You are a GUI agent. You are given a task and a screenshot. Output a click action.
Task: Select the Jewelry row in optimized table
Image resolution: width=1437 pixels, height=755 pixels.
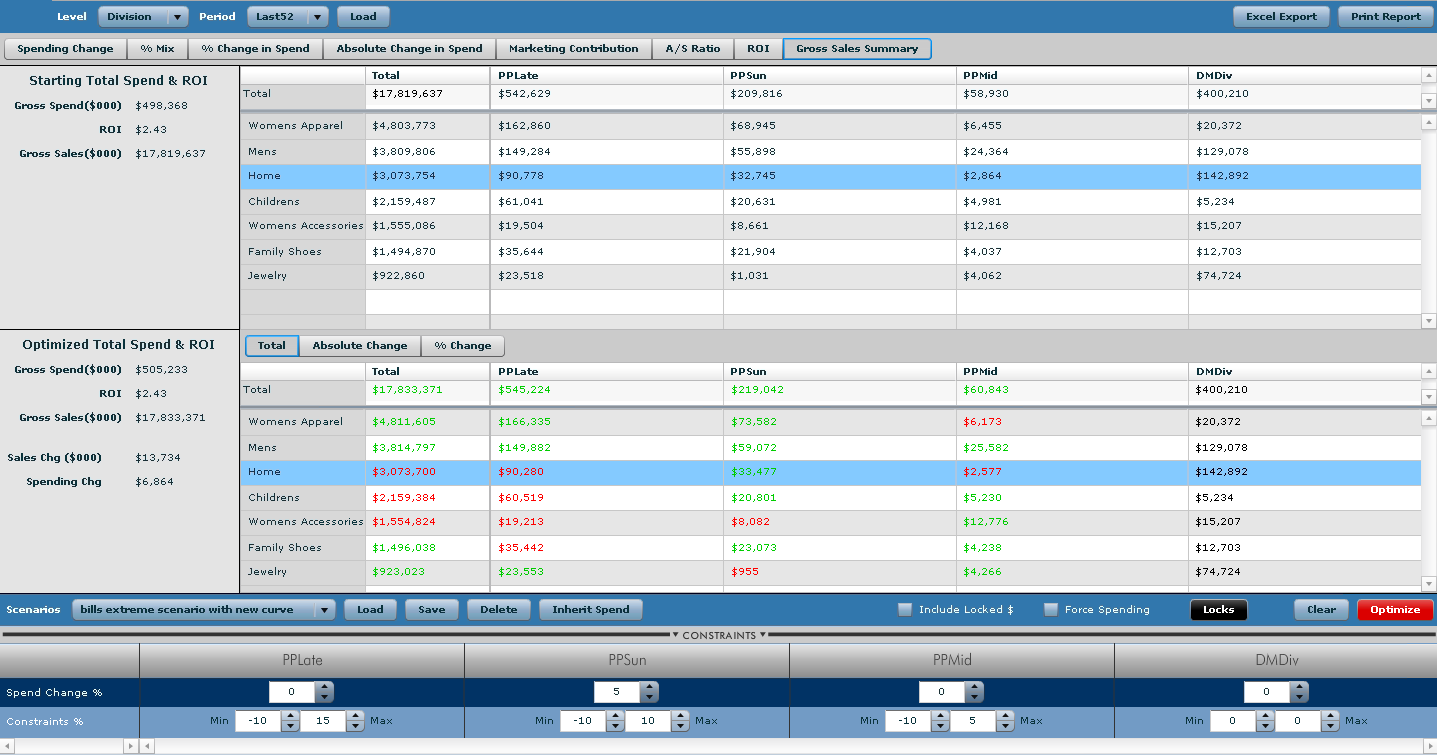click(830, 572)
